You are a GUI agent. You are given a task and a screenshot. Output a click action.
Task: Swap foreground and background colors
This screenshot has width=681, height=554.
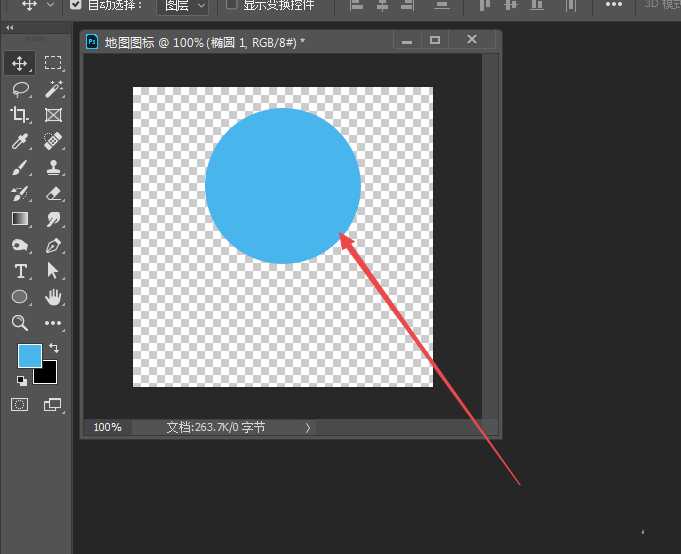[54, 347]
